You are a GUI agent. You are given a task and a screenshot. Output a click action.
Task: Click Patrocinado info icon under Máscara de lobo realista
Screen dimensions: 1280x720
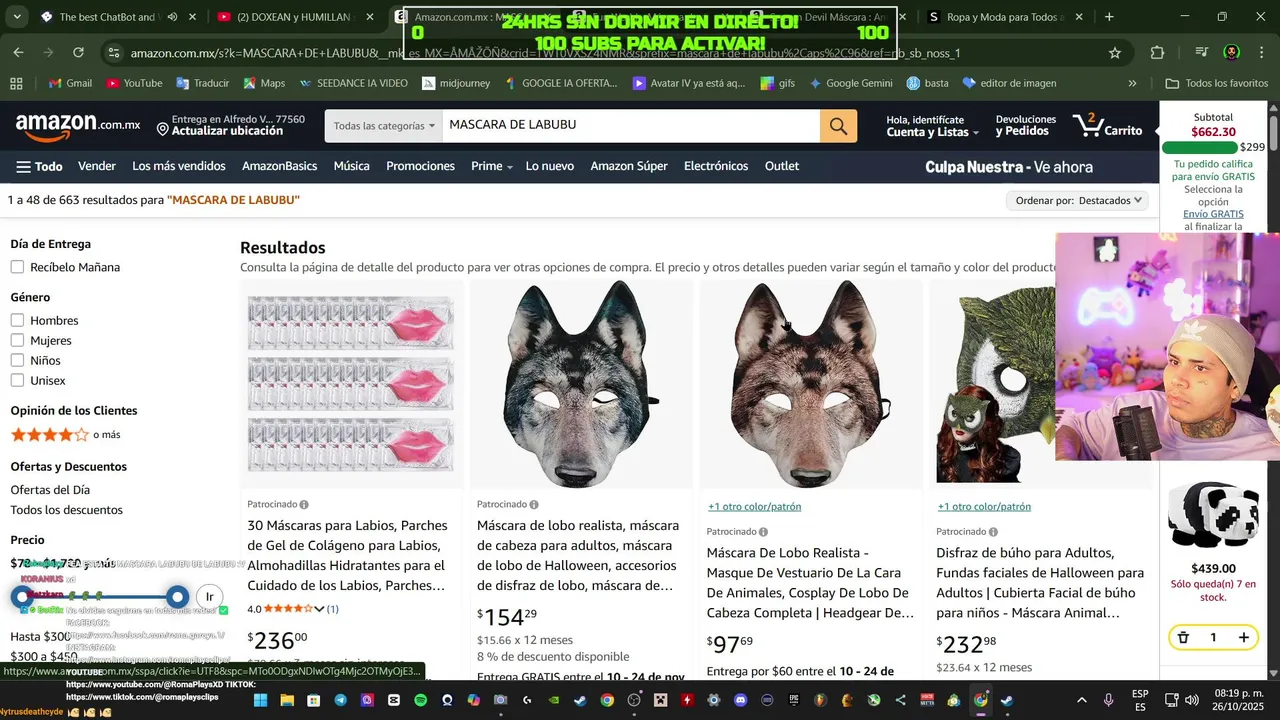(x=534, y=504)
